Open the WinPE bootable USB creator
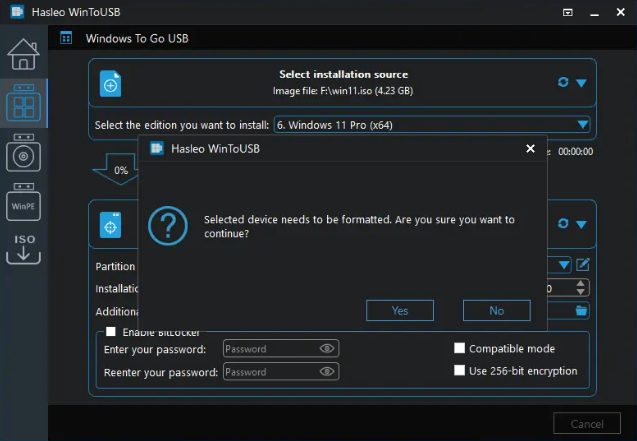This screenshot has height=441, width=637. pyautogui.click(x=23, y=203)
